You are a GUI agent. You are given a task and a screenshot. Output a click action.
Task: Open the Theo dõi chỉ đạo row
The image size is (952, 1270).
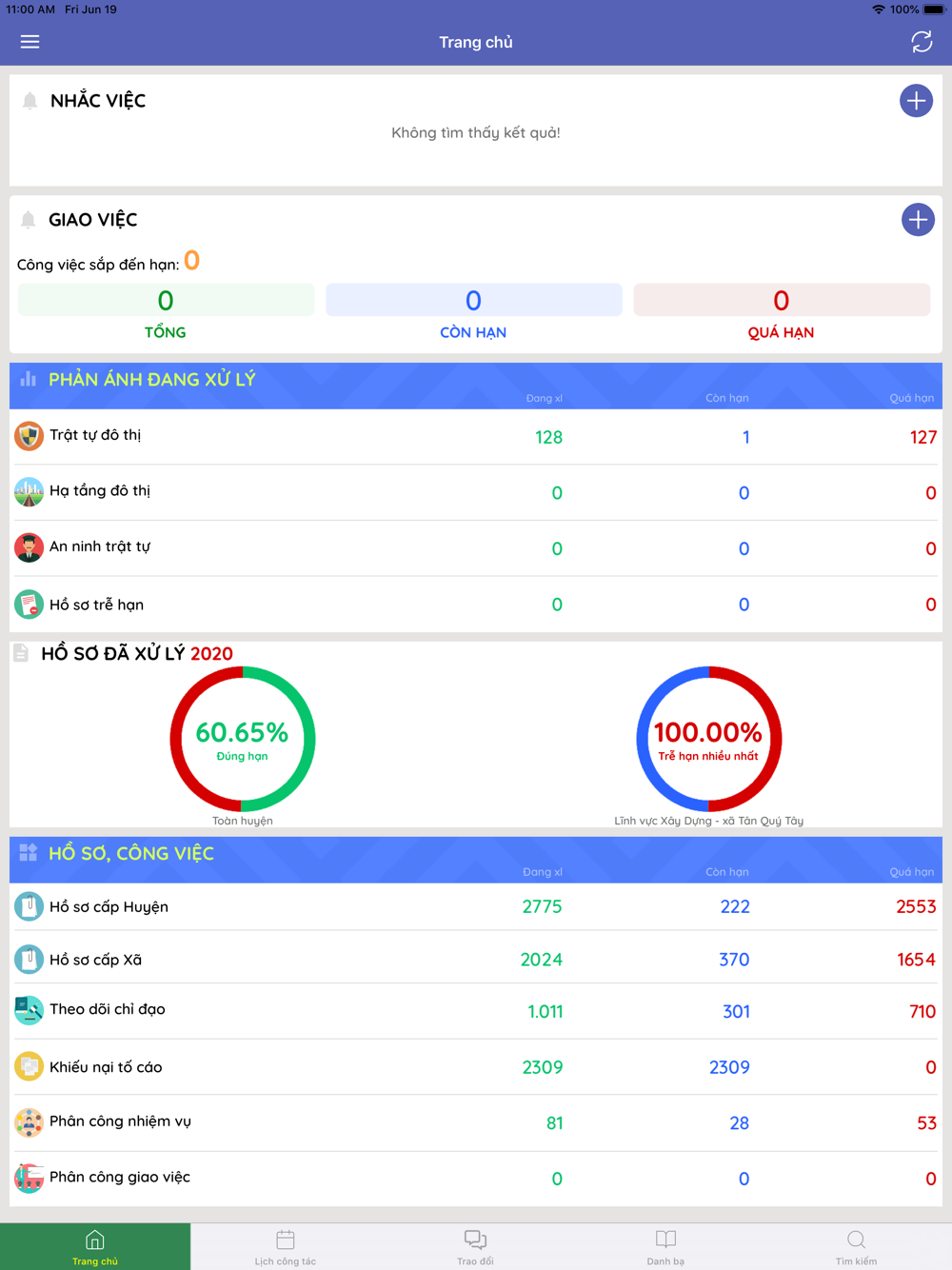pos(476,1011)
